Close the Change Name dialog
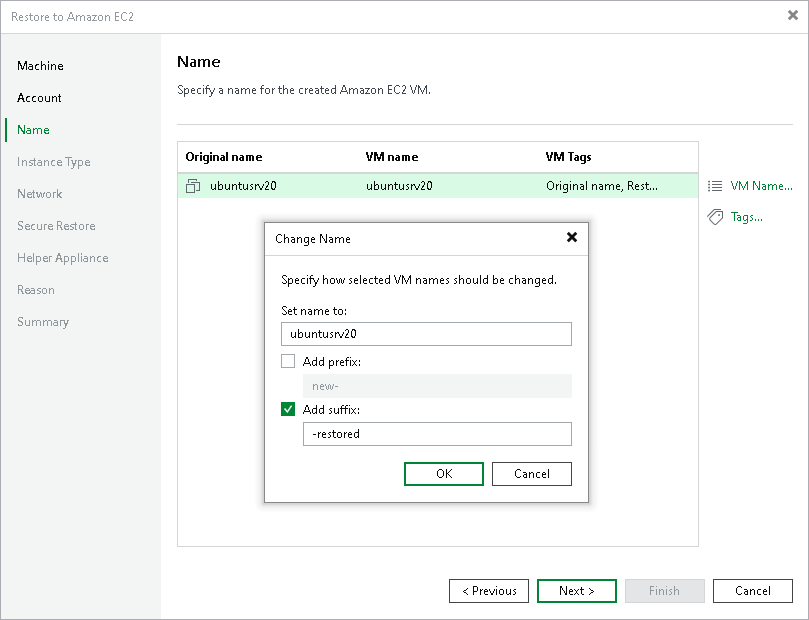 click(572, 237)
